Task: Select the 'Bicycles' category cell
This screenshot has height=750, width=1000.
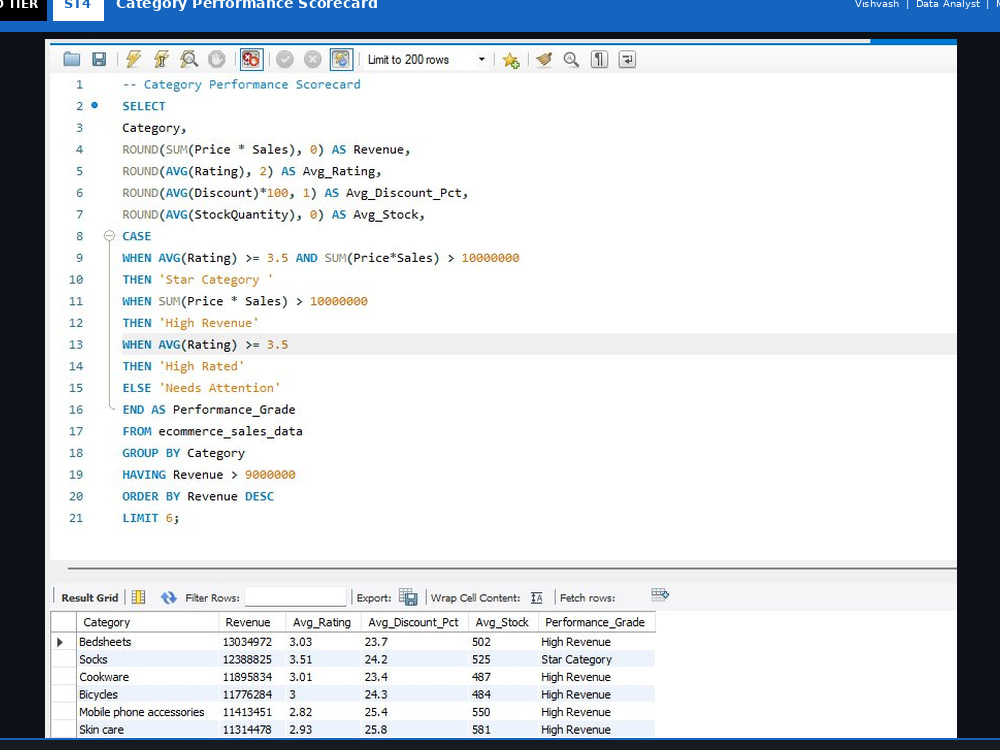Action: click(x=147, y=695)
